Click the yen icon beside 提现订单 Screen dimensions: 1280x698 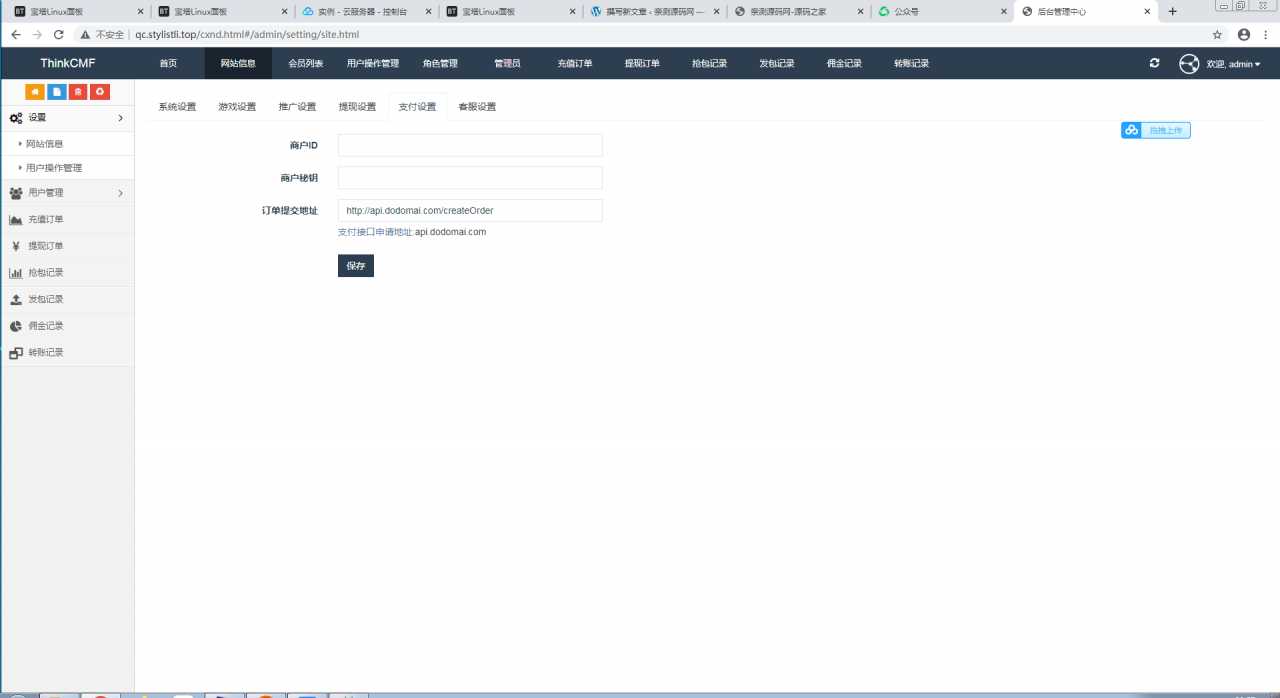tap(16, 246)
